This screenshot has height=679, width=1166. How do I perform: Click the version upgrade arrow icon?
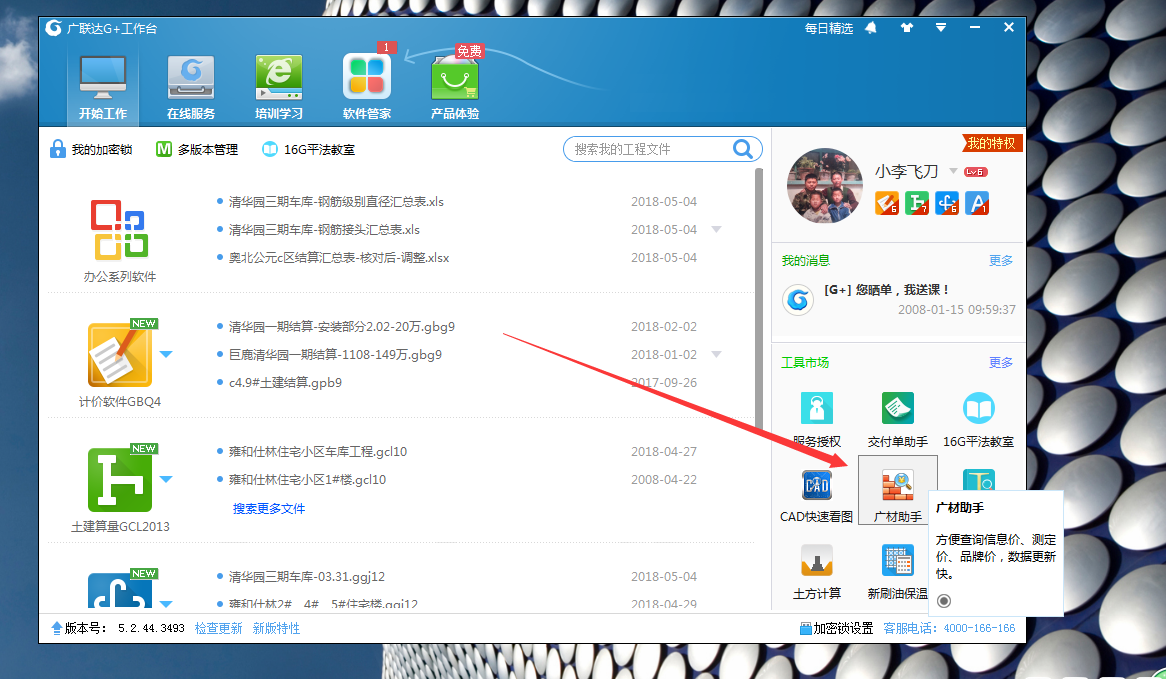[x=57, y=628]
